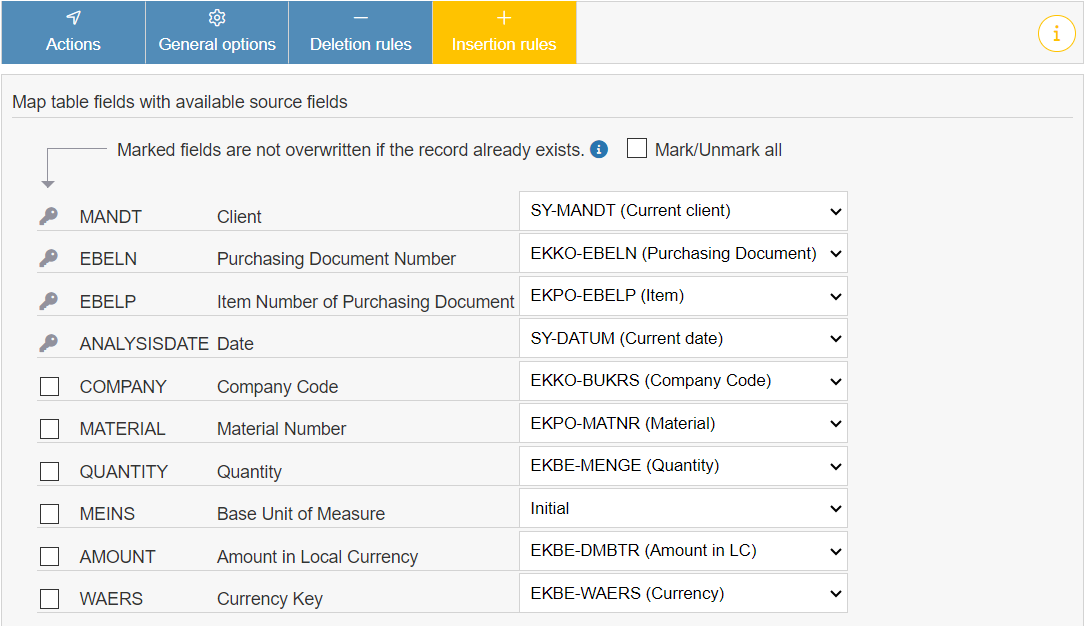Screen dimensions: 1085x626
Task: Click the minus icon on Deletion rules
Action: (x=360, y=16)
